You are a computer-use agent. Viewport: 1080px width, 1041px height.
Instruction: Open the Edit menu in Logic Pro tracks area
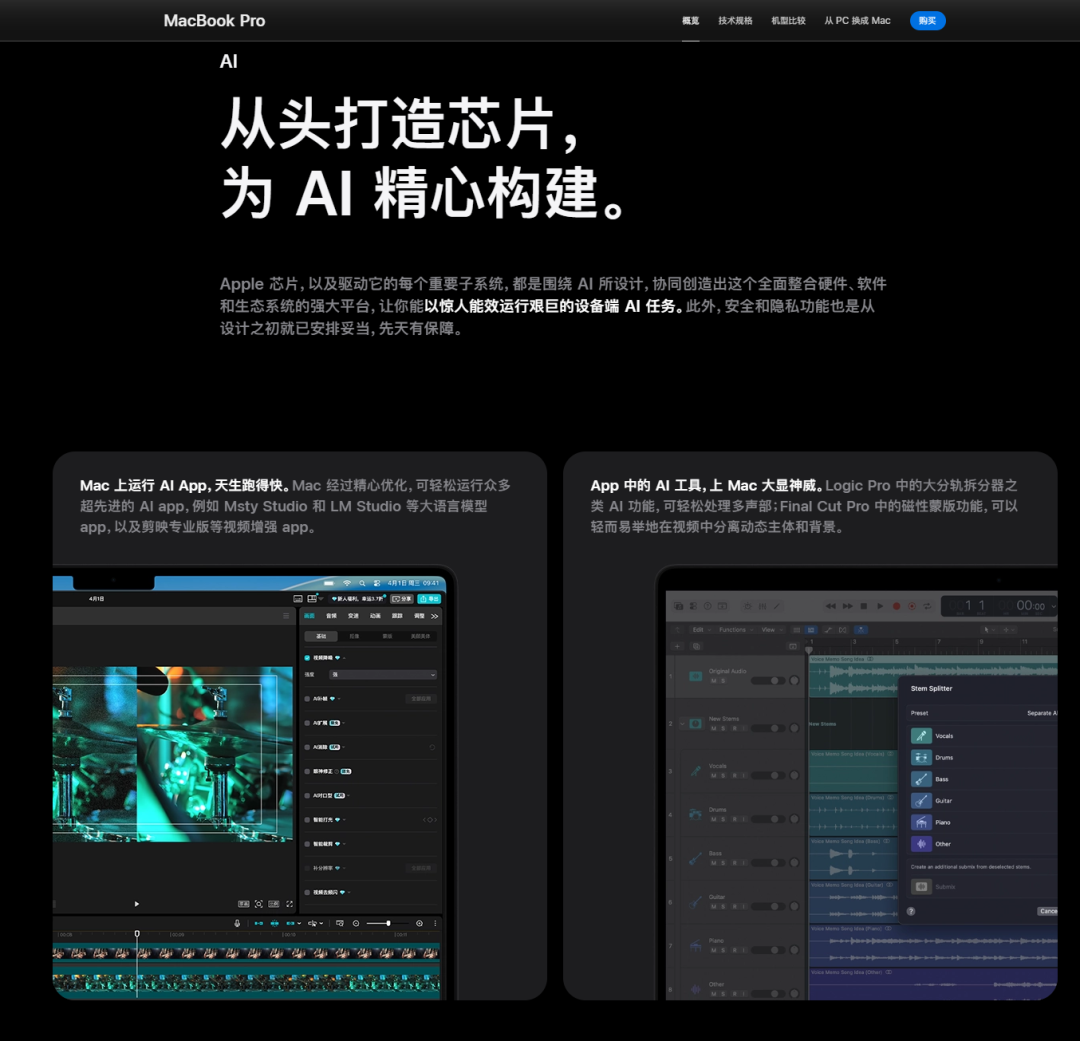coord(700,630)
